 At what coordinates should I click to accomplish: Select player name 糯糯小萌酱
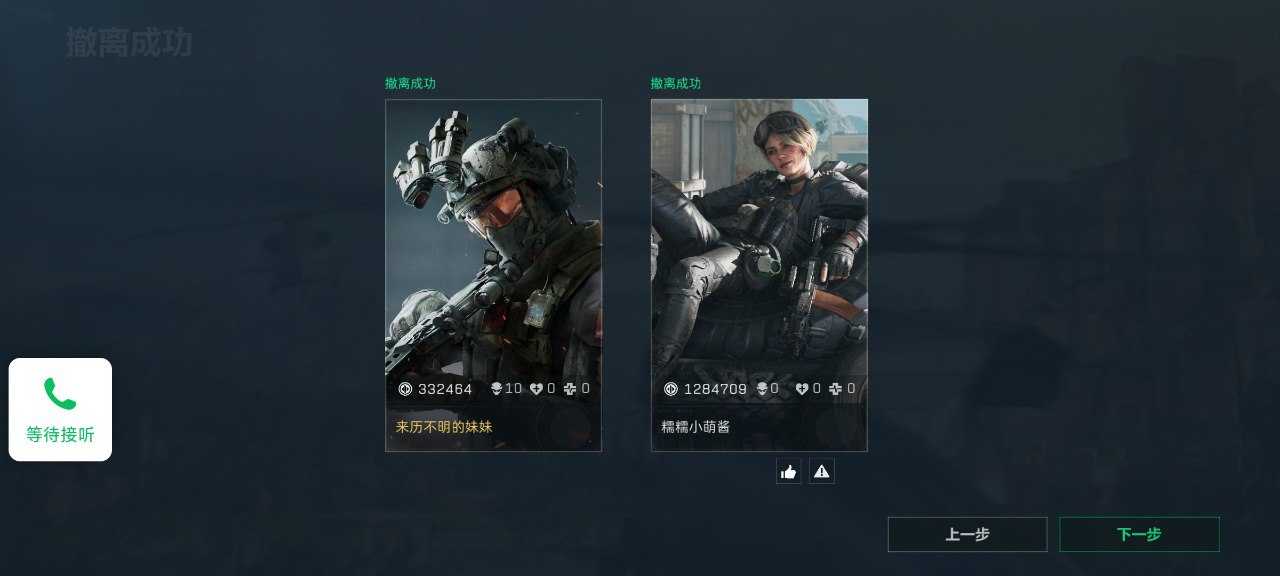point(696,427)
